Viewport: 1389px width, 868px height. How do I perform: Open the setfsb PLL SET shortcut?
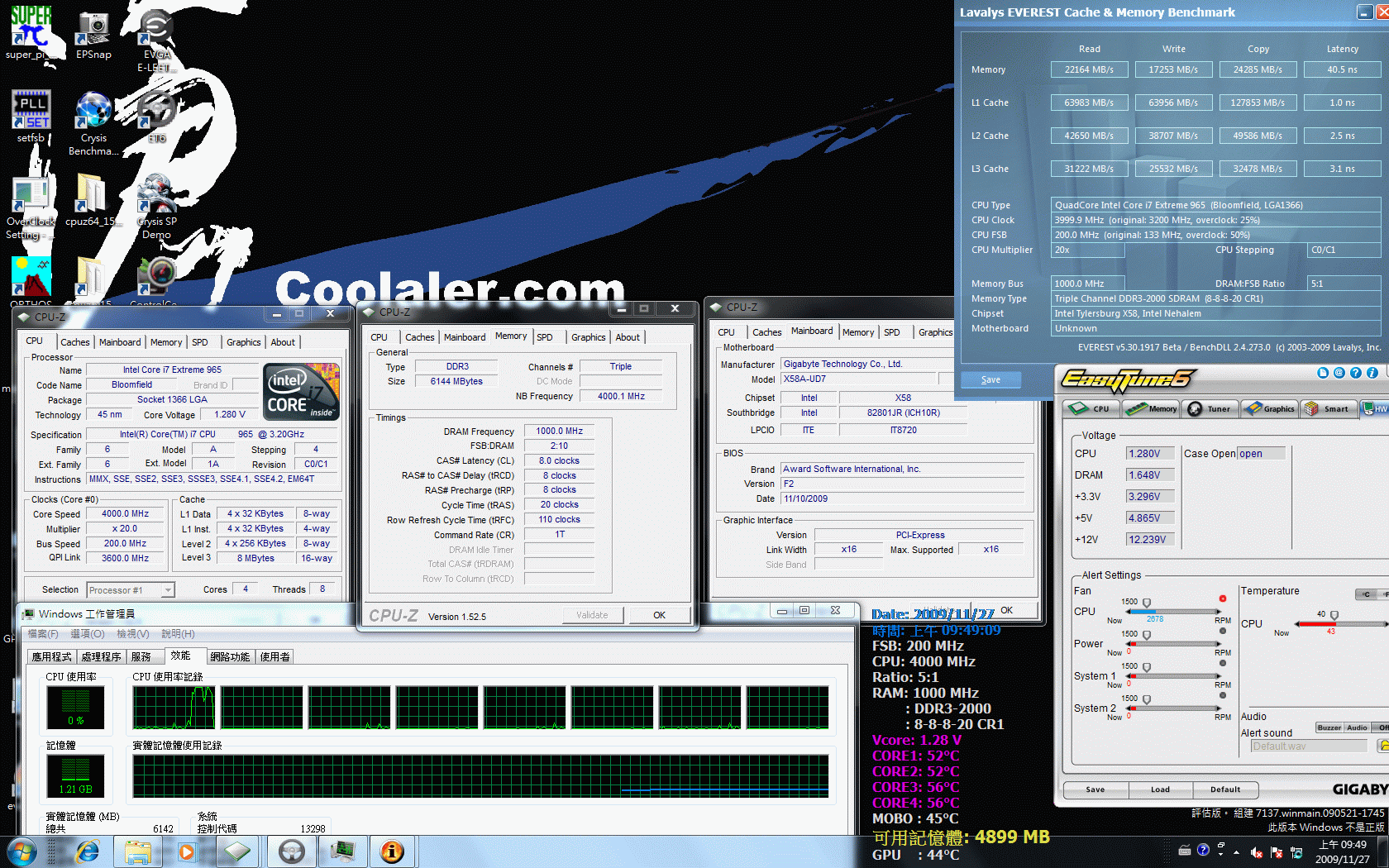(31, 117)
